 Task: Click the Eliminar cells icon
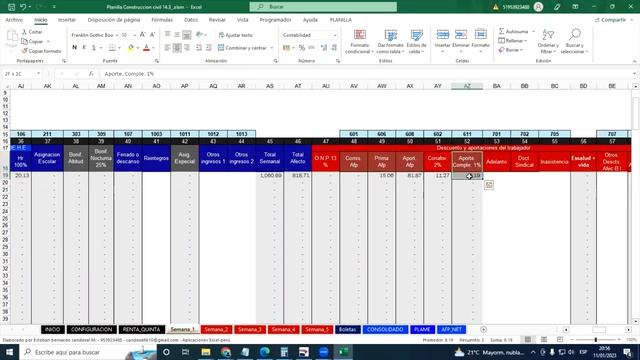461,35
